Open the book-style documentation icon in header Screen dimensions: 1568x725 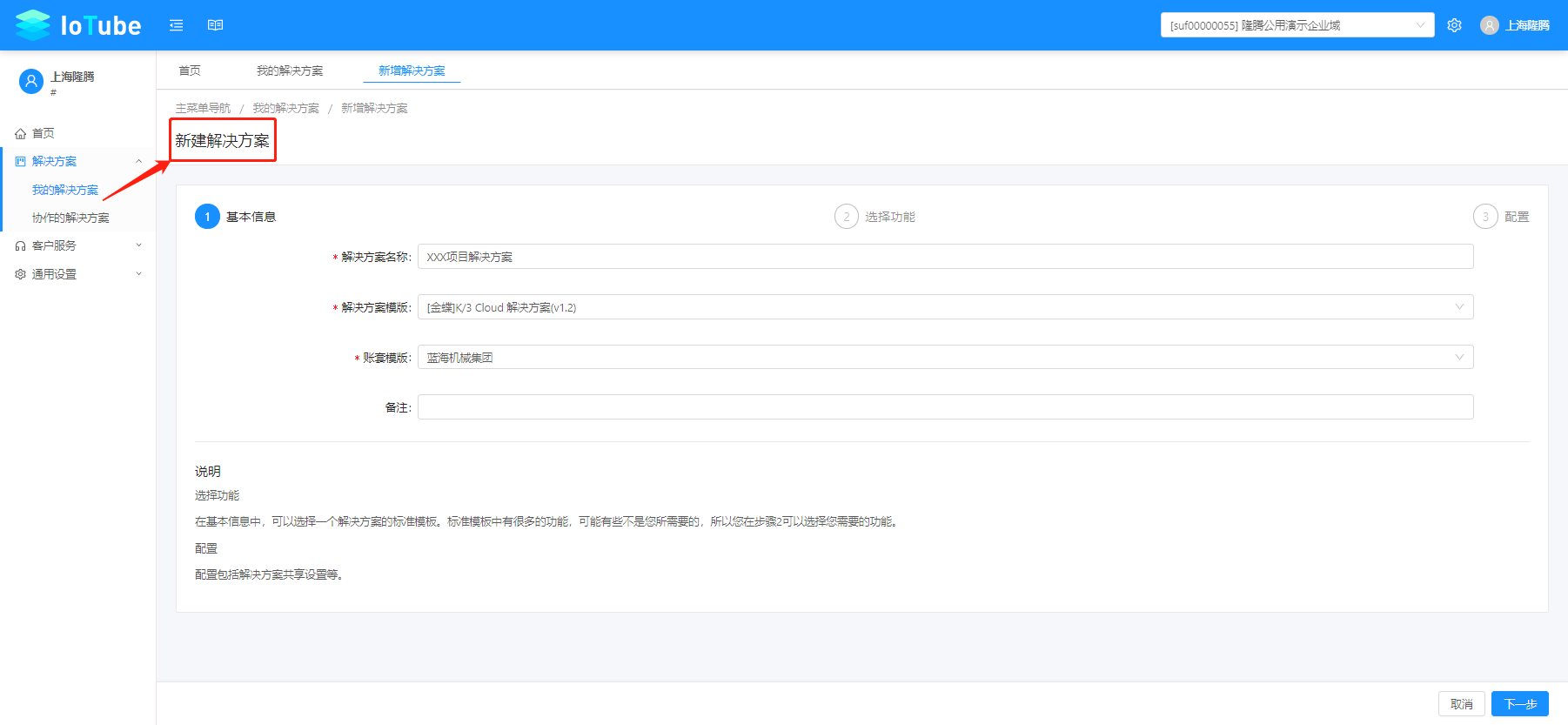tap(216, 25)
